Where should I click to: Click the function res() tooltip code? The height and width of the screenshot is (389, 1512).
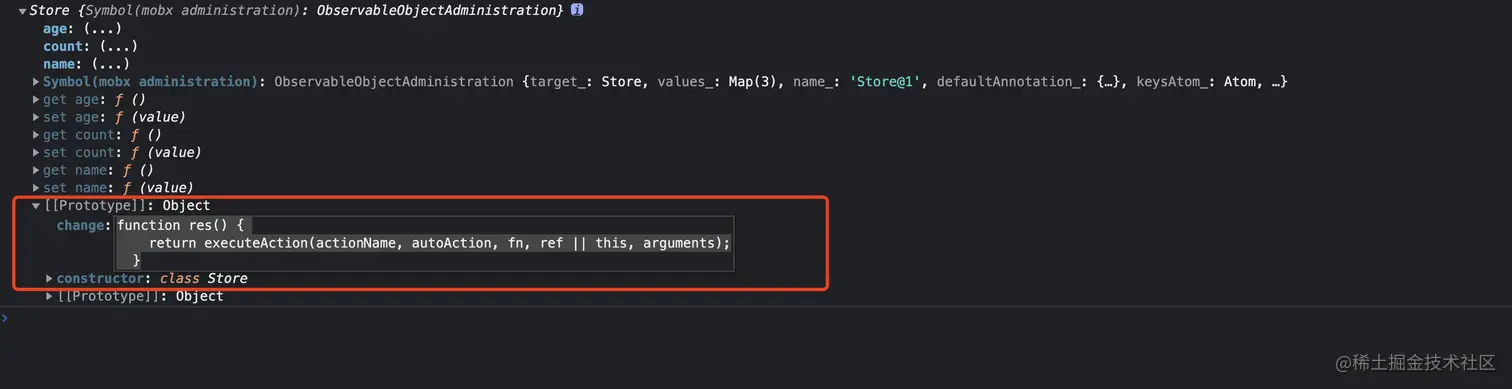pos(424,243)
